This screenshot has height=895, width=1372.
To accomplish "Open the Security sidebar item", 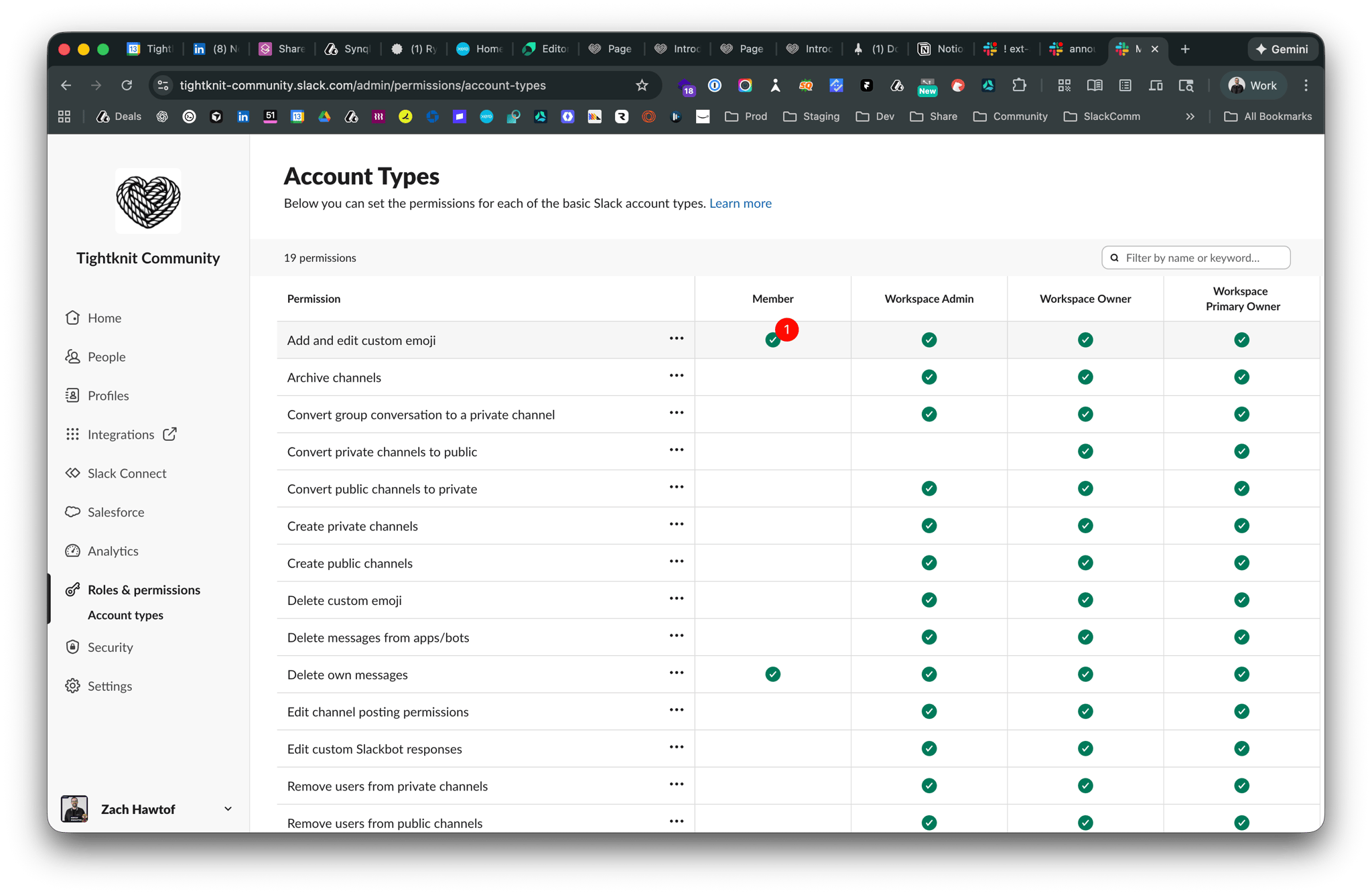I will 110,647.
